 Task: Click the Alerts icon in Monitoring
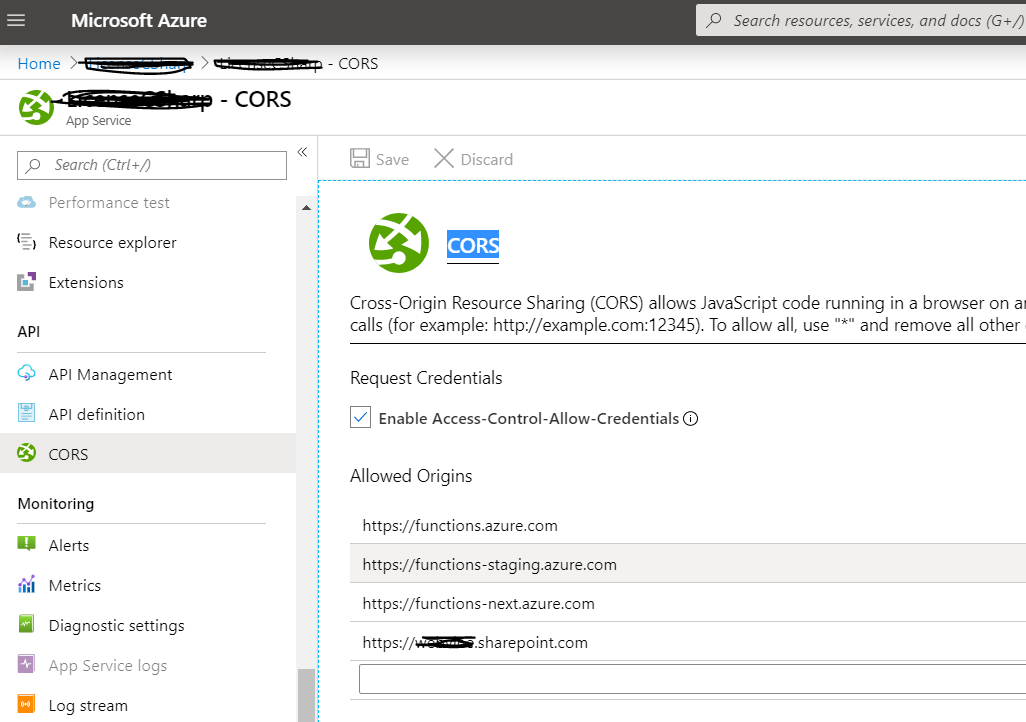27,545
